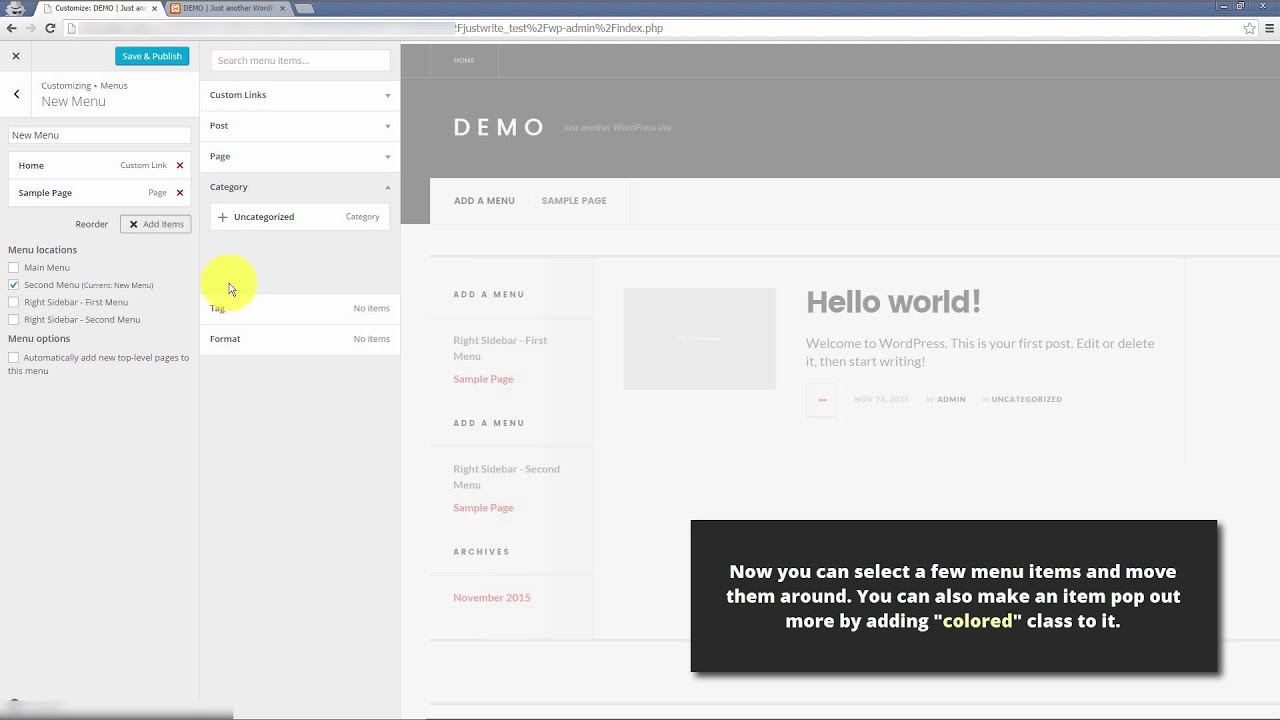1280x720 pixels.
Task: Remove the Sample Page menu item
Action: (180, 193)
